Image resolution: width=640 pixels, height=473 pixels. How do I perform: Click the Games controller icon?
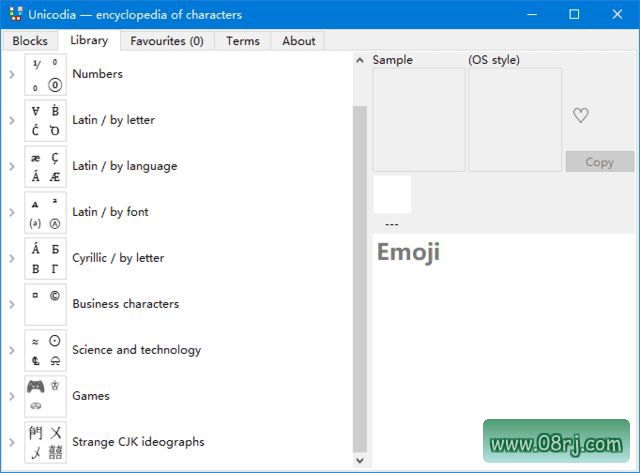point(45,396)
